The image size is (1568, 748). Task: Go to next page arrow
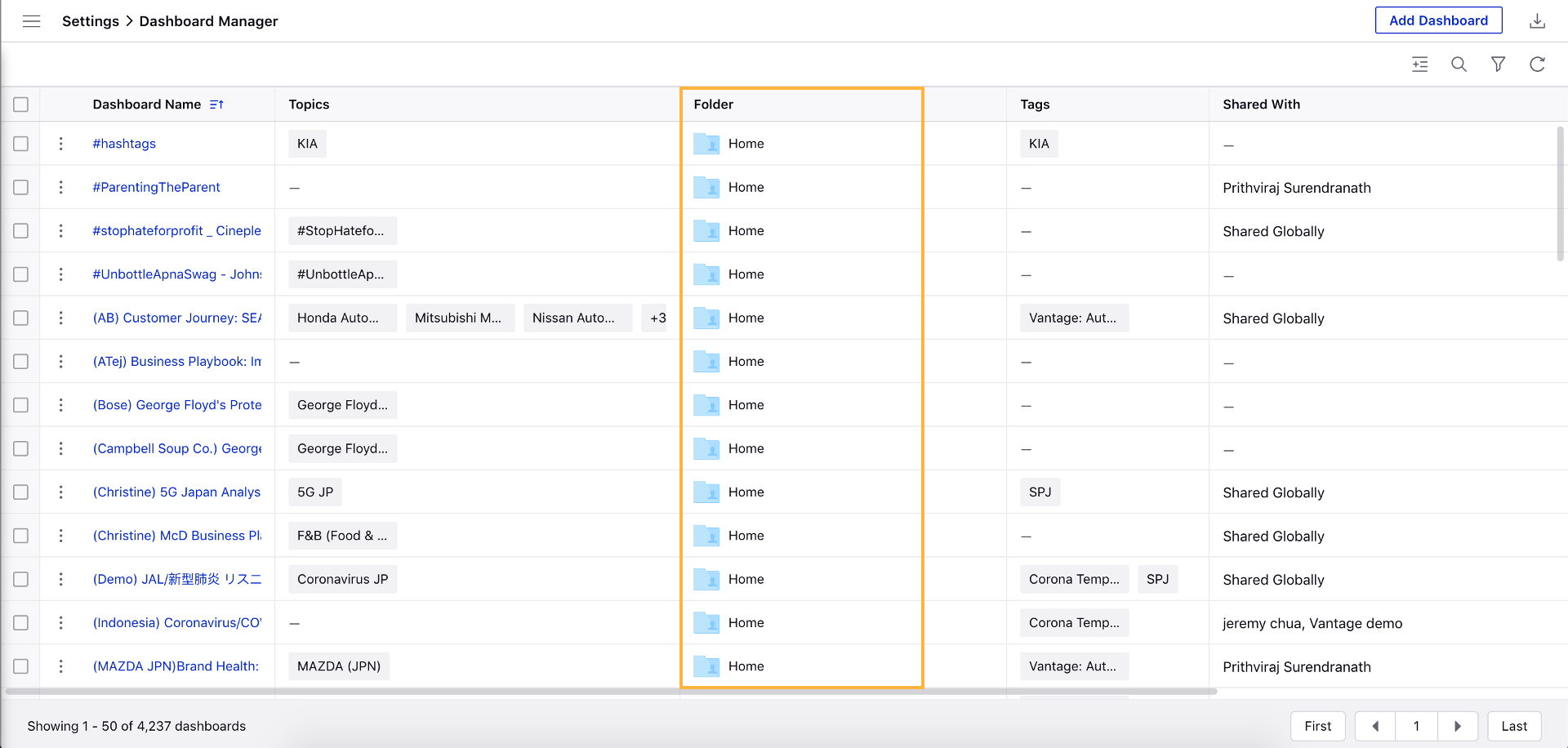[1458, 726]
